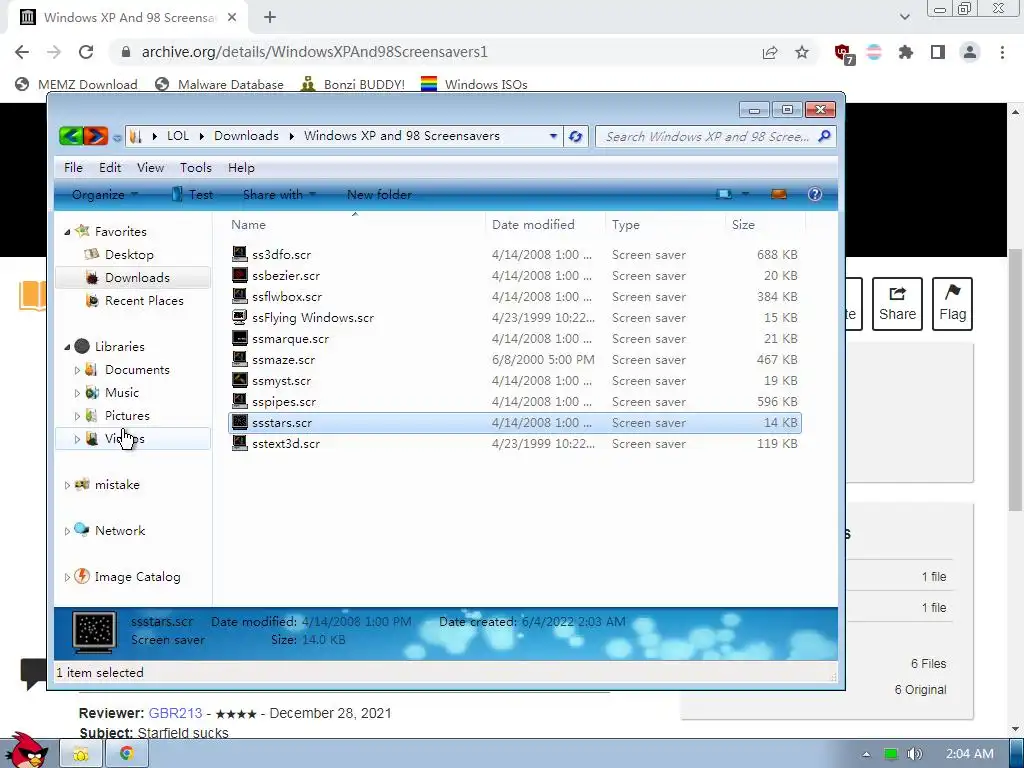Image resolution: width=1024 pixels, height=768 pixels.
Task: Expand the Image Catalog tree node
Action: 67,577
